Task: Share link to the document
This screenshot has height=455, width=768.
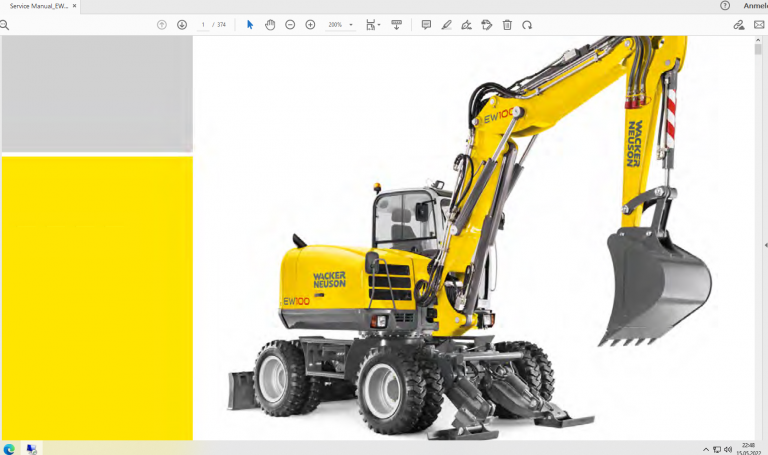Action: pos(739,24)
